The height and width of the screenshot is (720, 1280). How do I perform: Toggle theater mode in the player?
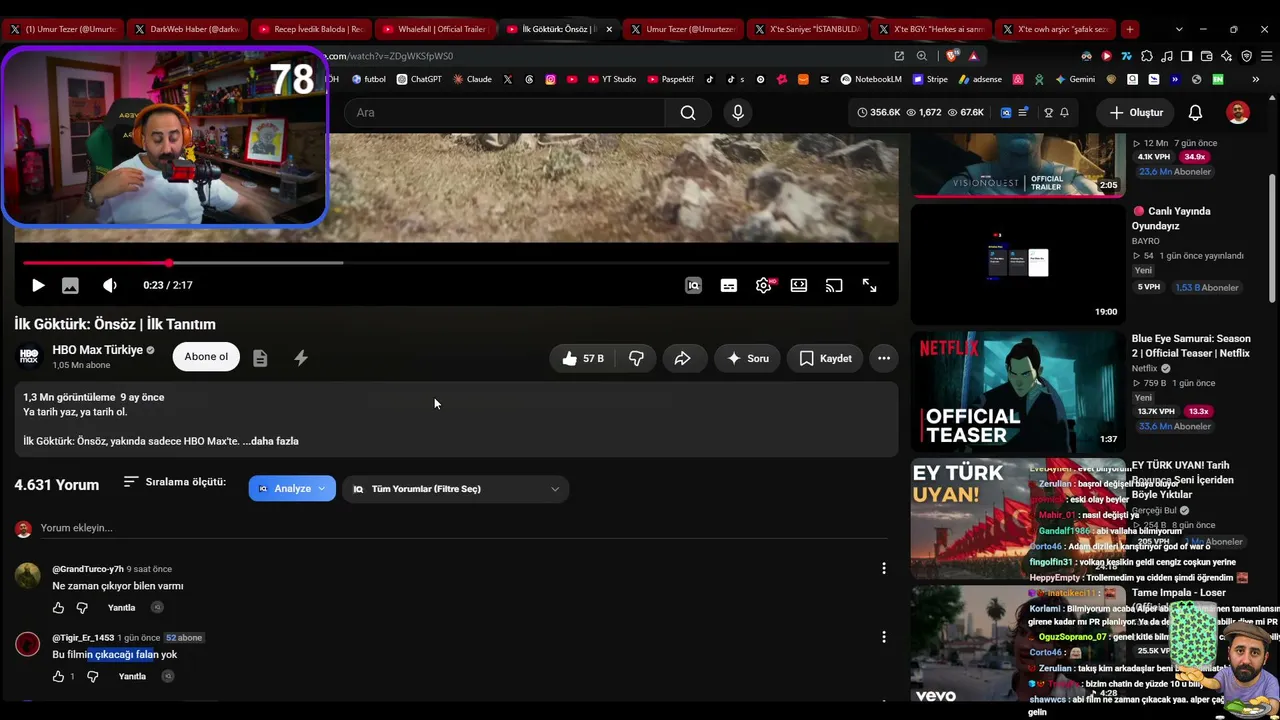point(799,285)
